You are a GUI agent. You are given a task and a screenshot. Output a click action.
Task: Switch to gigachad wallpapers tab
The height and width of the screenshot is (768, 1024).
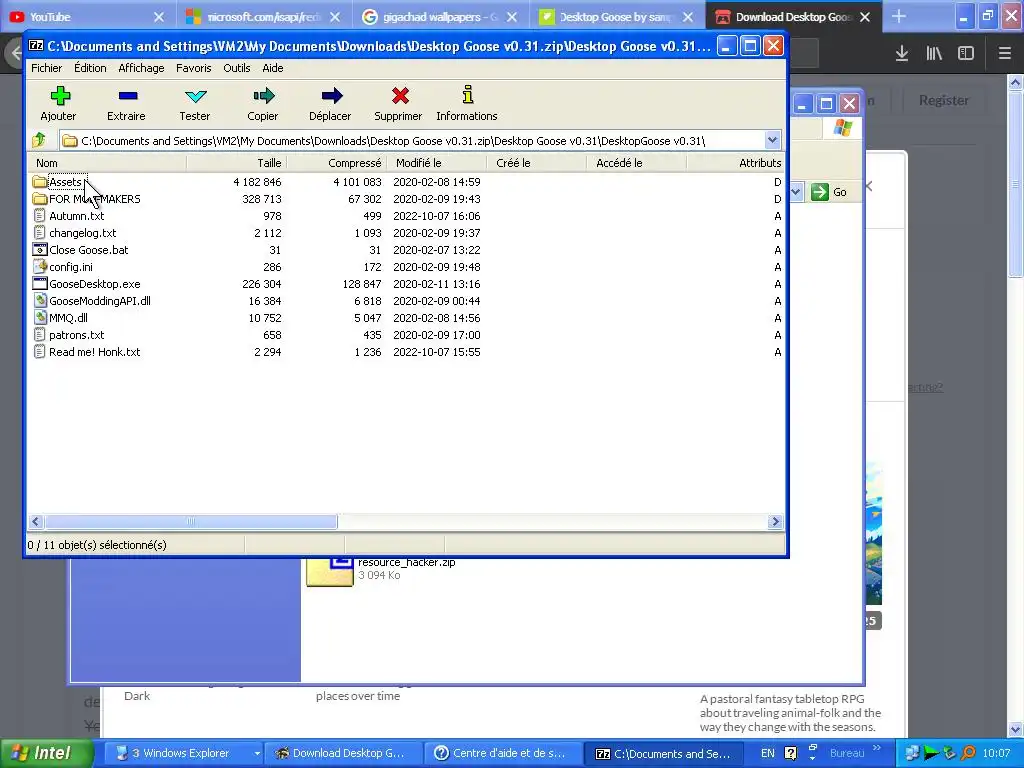pyautogui.click(x=441, y=17)
